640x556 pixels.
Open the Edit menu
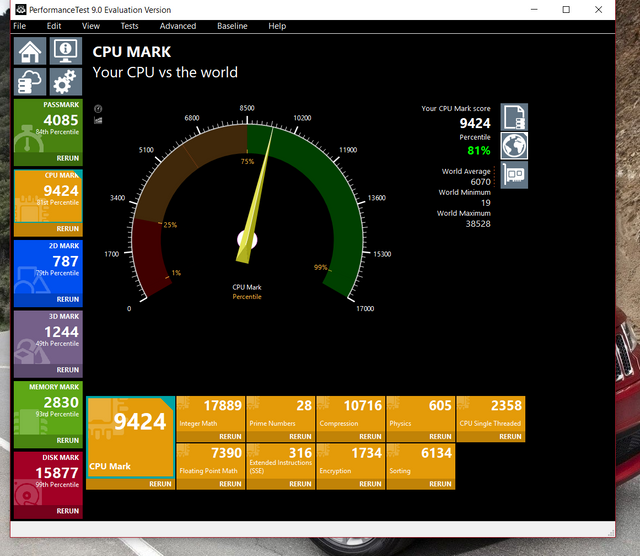[x=54, y=26]
